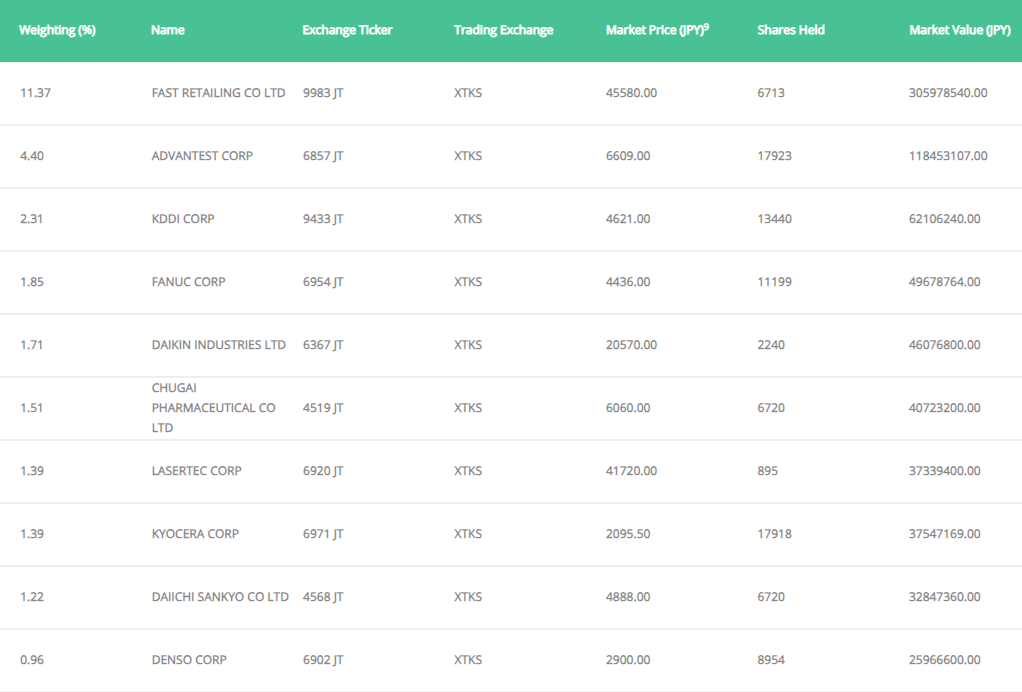Click the Market Value (JPY) header
1022x692 pixels.
959,30
